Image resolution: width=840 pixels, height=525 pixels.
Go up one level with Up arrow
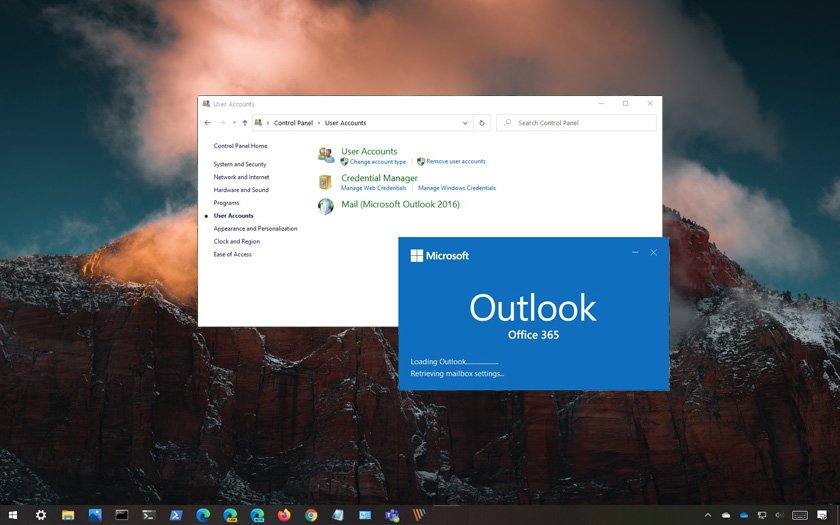click(245, 123)
